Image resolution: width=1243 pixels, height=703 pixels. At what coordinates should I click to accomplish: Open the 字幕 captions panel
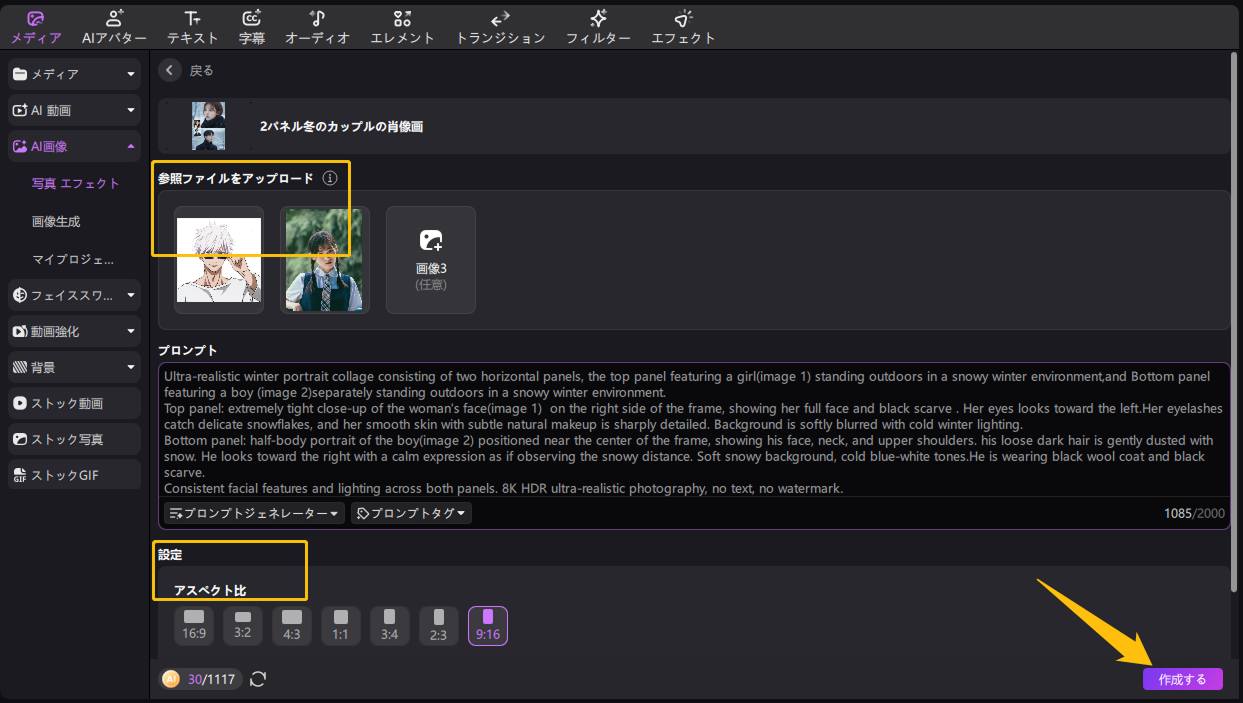(252, 27)
